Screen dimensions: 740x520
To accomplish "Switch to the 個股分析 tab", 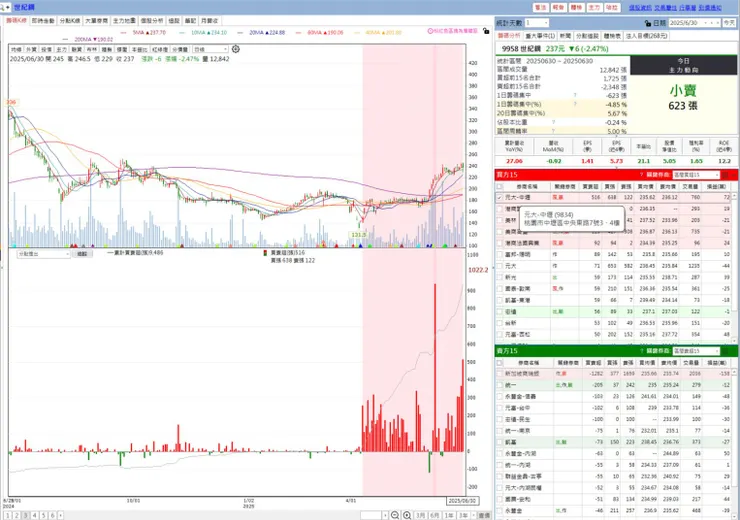I will (151, 21).
